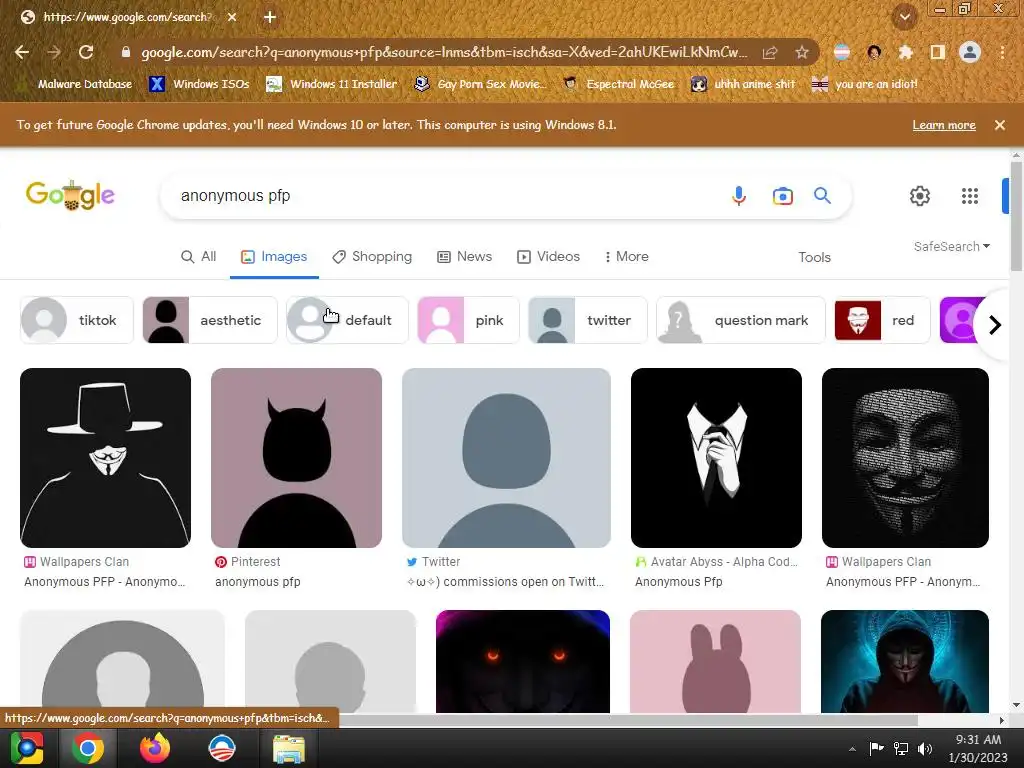Open the extensions puzzle icon
Screen dimensions: 1024x768
point(906,52)
